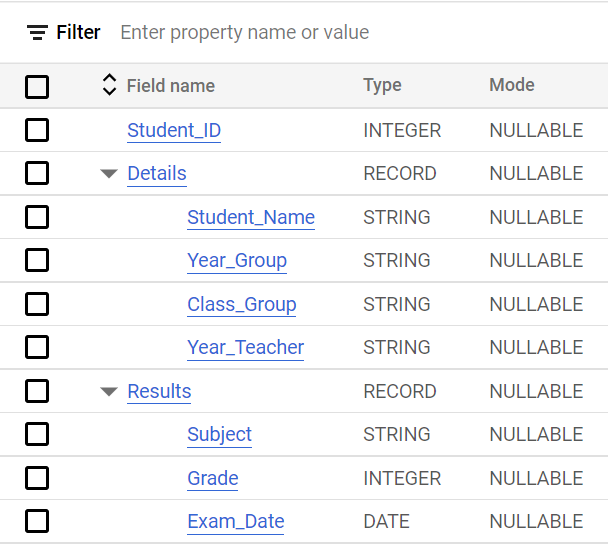This screenshot has height=548, width=608.
Task: Click the Filter icon
Action: tap(37, 33)
